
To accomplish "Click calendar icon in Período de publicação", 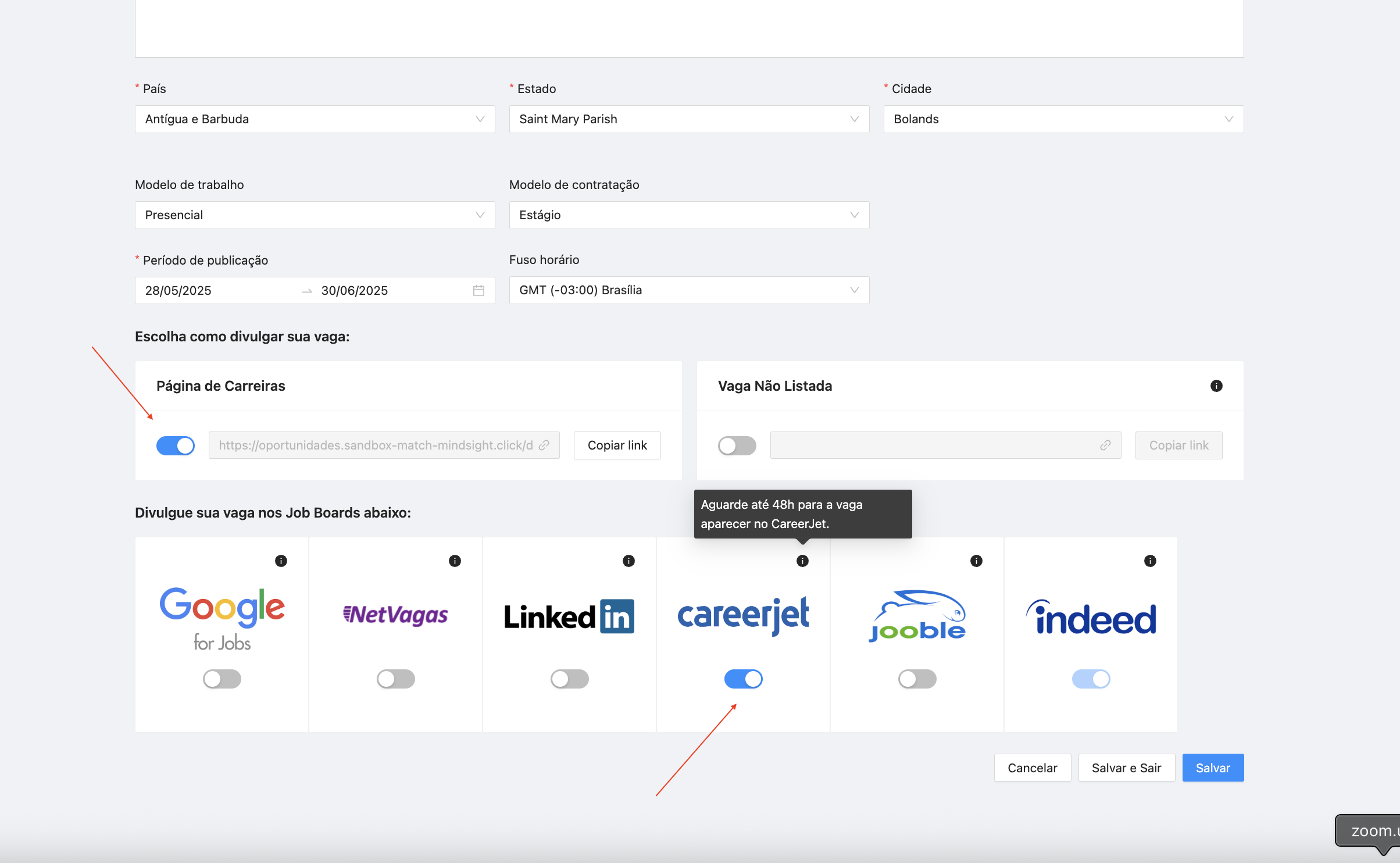I will click(478, 290).
